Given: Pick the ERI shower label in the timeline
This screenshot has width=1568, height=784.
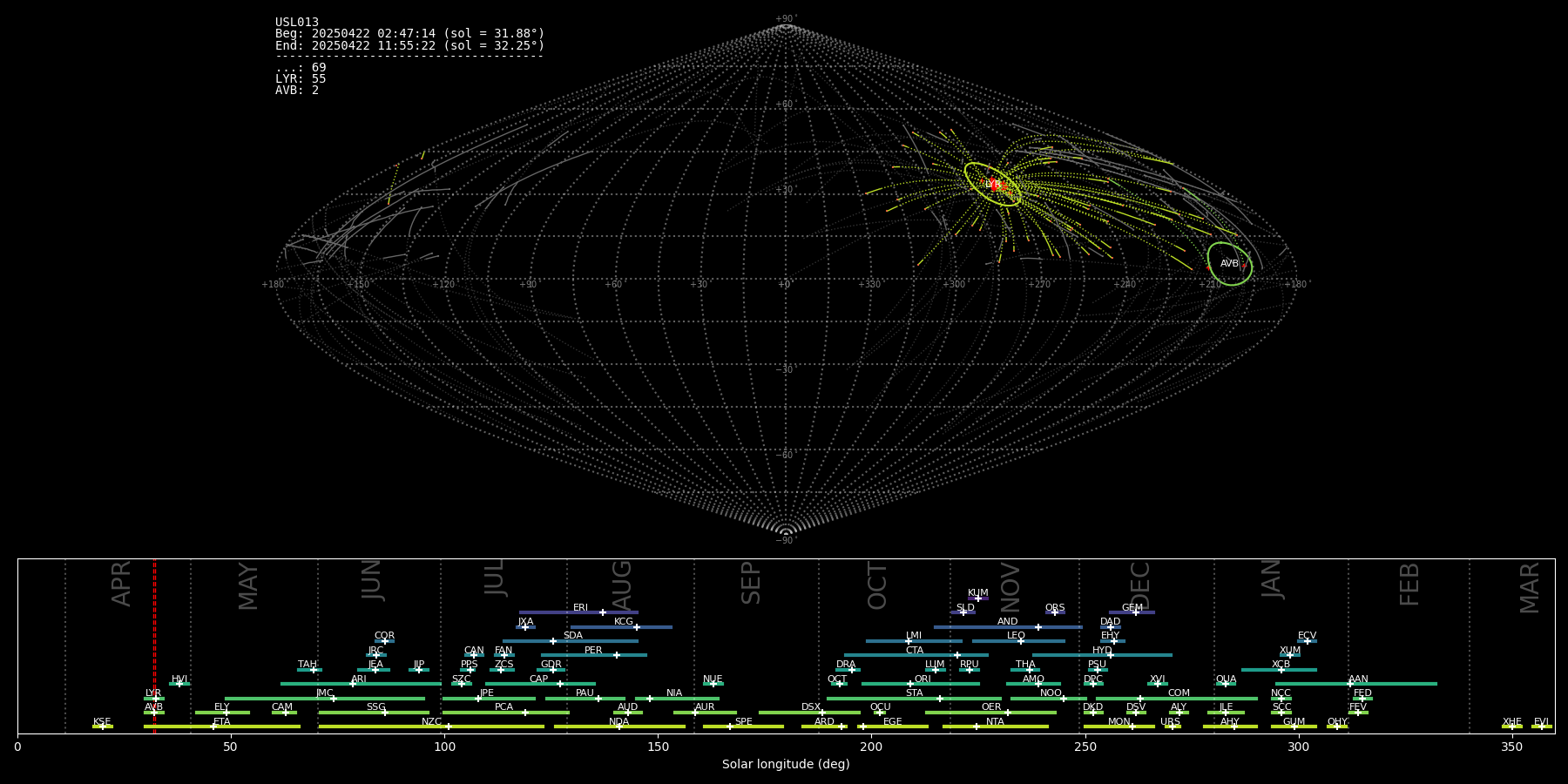Looking at the screenshot, I should (x=580, y=608).
